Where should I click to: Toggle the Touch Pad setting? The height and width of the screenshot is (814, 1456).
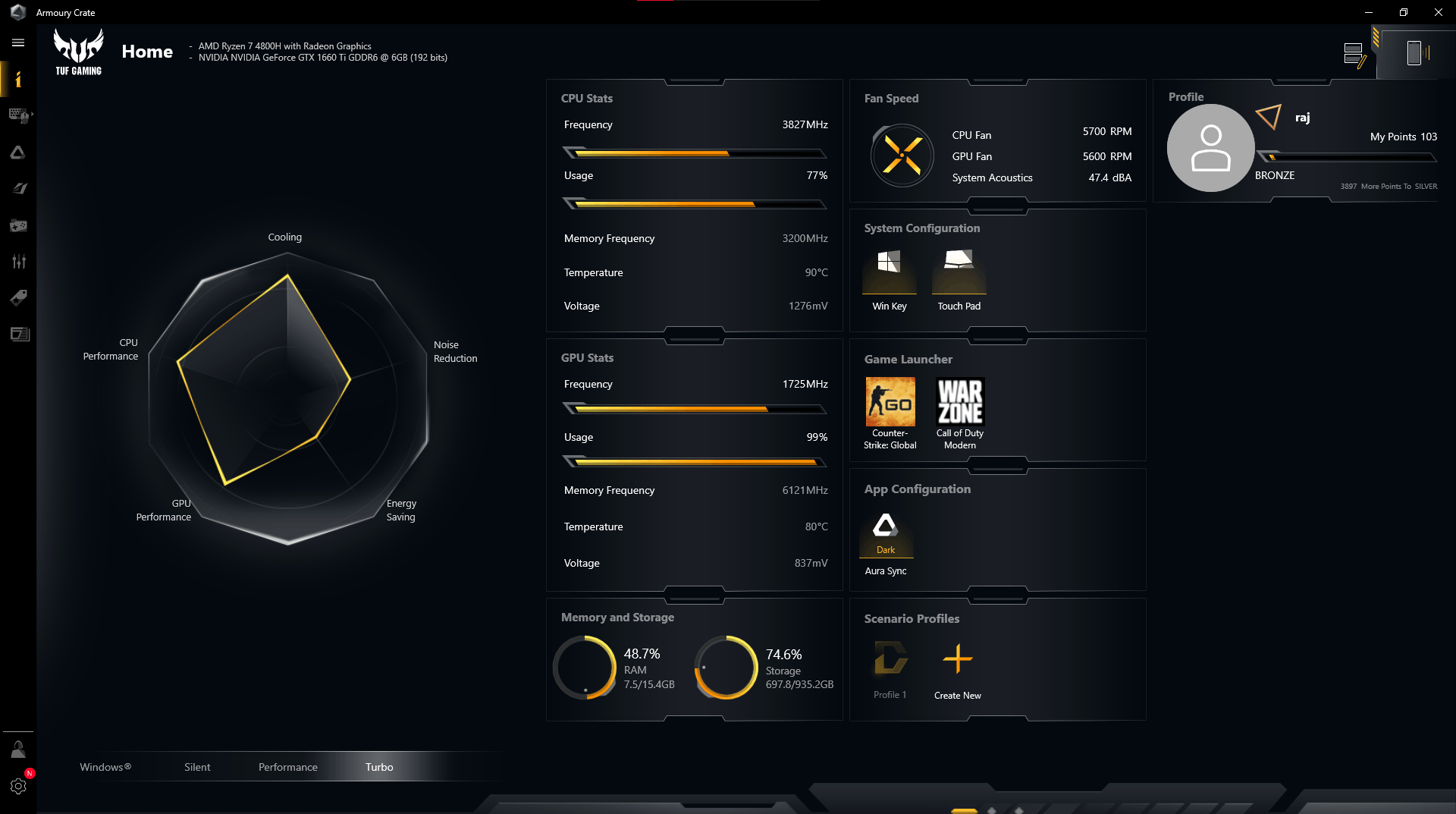(x=959, y=279)
